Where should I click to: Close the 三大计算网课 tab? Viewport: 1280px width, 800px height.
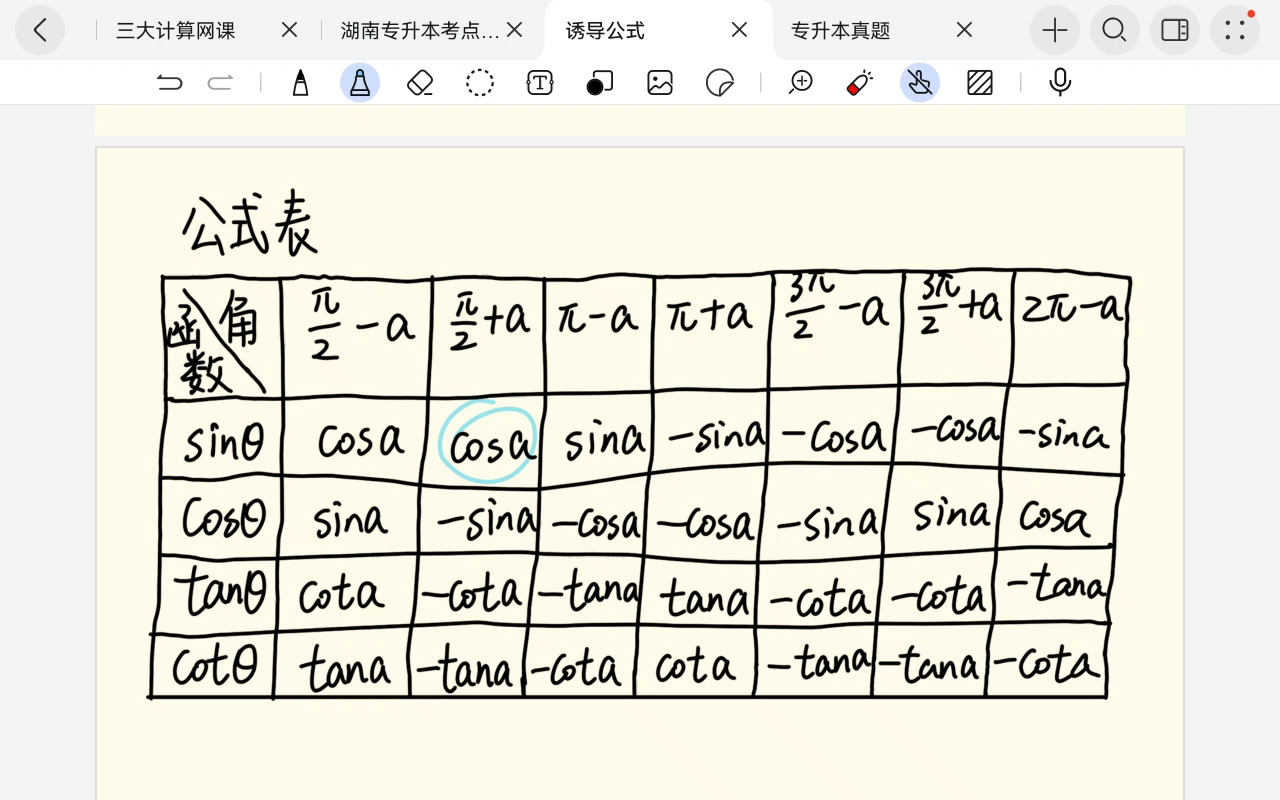coord(289,30)
